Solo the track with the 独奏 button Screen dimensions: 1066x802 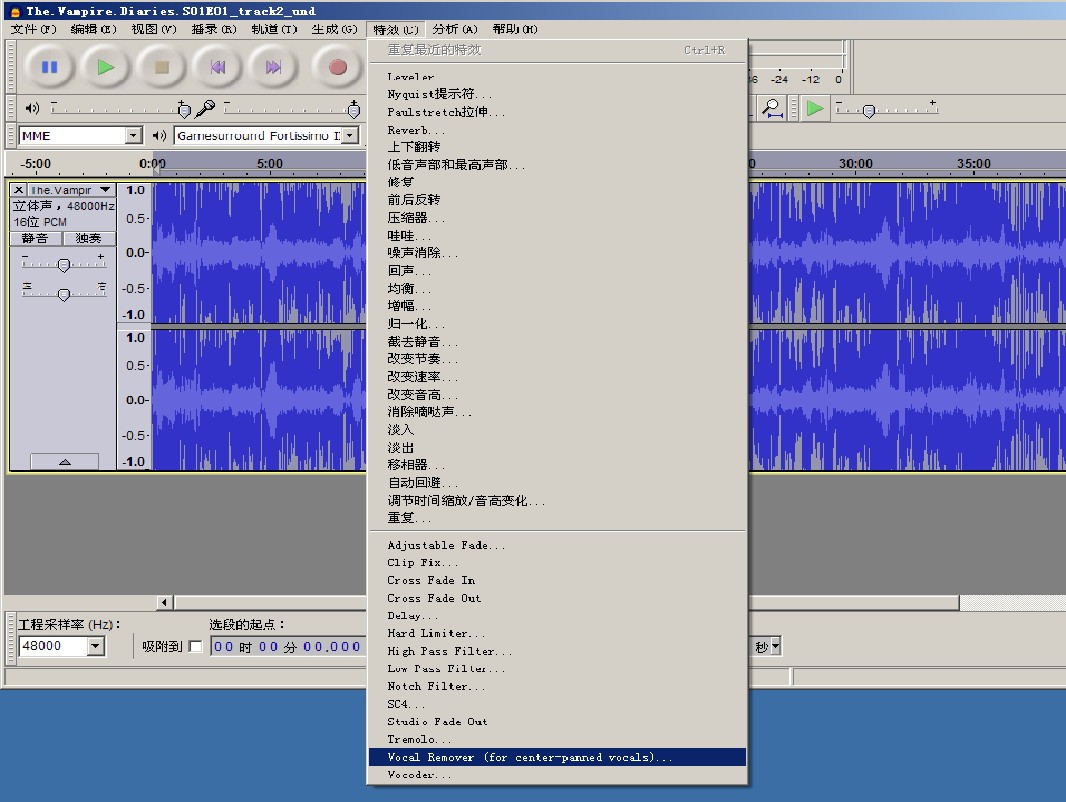pyautogui.click(x=89, y=238)
